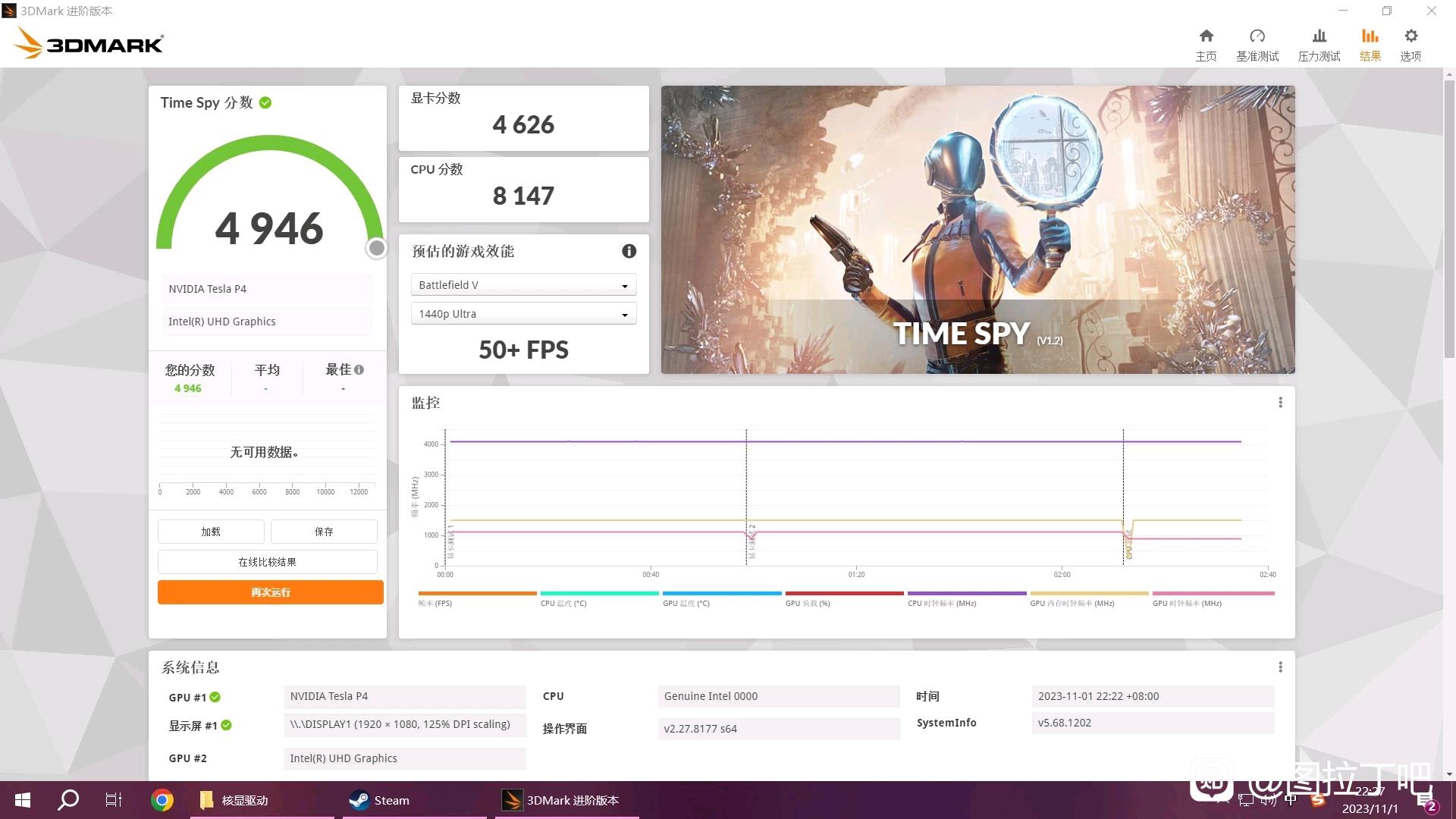The image size is (1456, 819).
Task: Open the 压力测试 stress test icon
Action: click(1319, 36)
